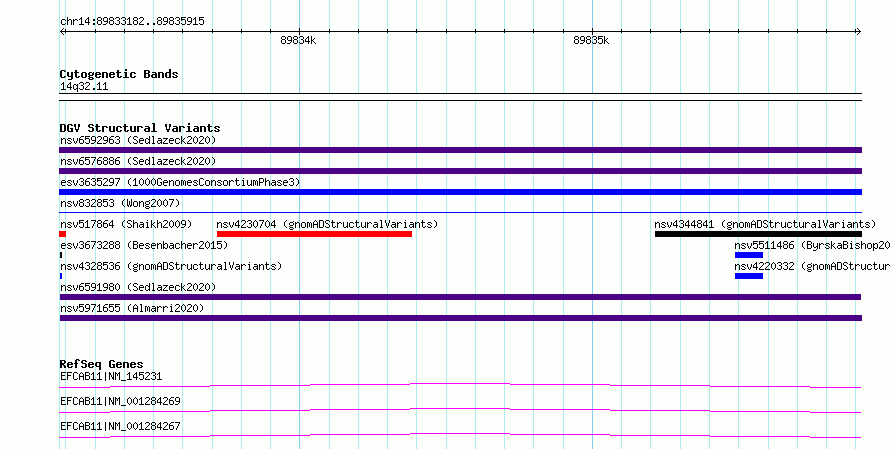The height and width of the screenshot is (449, 890).
Task: Click the nsv5511486 ByrskaBishop label
Action: (812, 245)
